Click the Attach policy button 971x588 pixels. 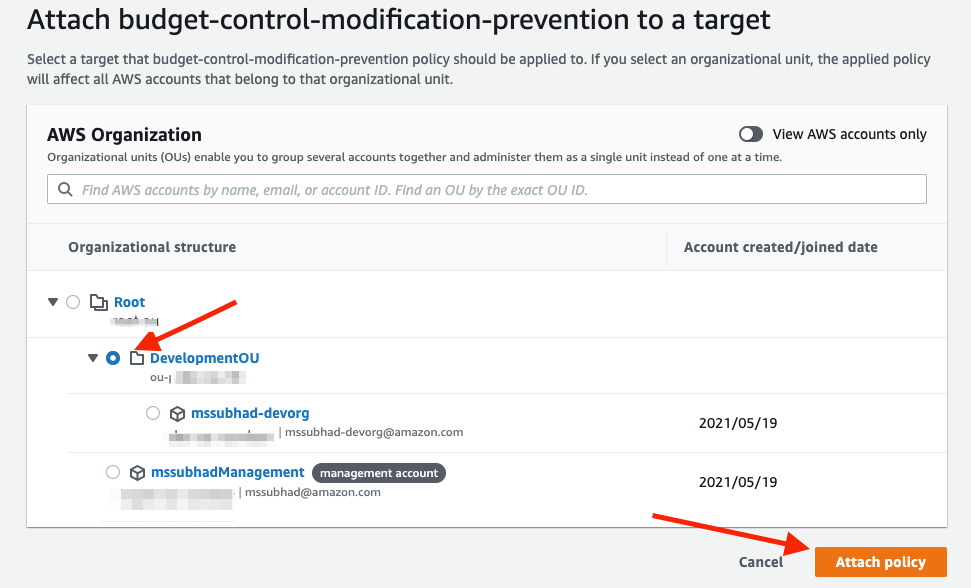(880, 562)
